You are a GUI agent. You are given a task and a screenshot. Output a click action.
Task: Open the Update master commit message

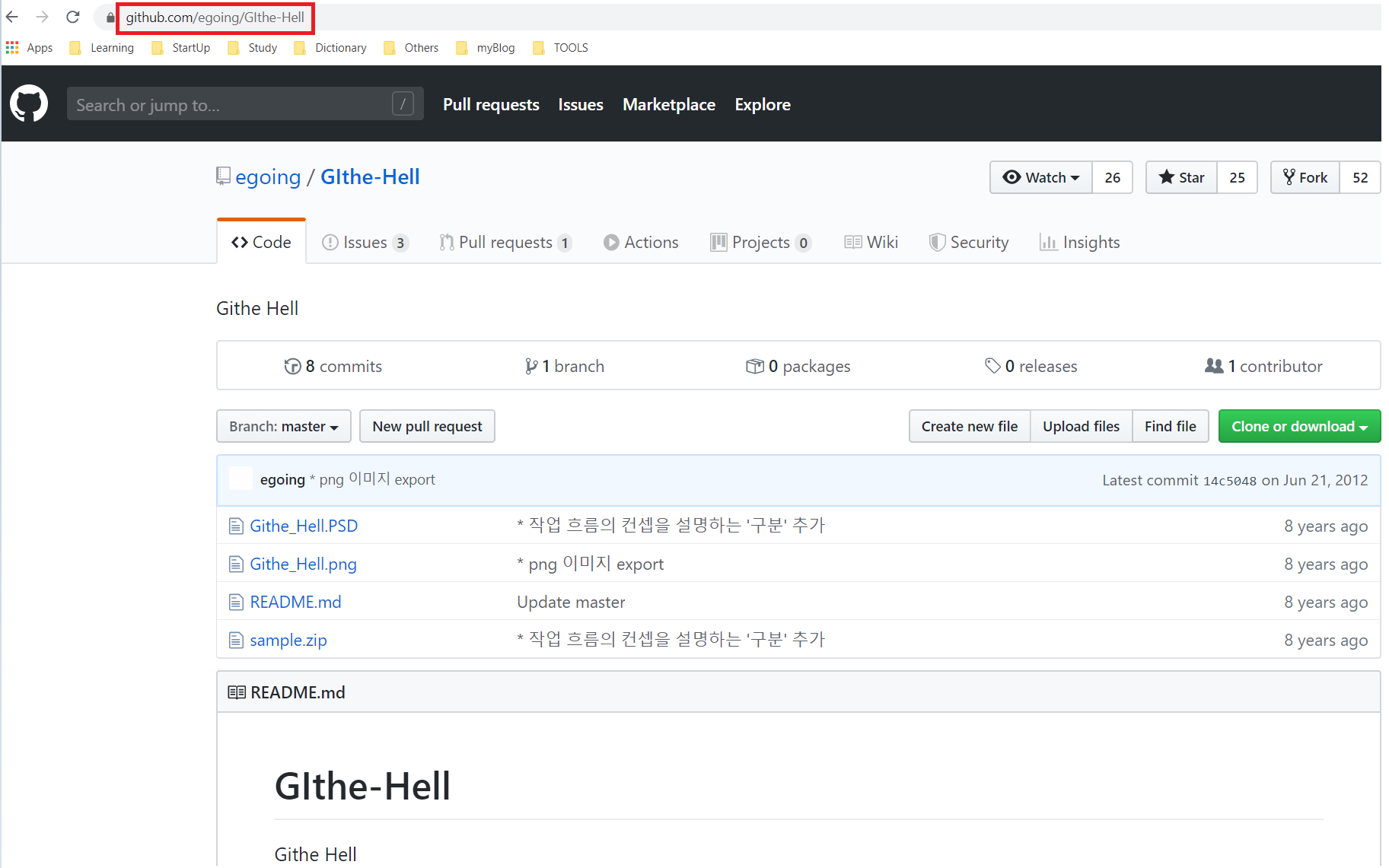point(571,602)
